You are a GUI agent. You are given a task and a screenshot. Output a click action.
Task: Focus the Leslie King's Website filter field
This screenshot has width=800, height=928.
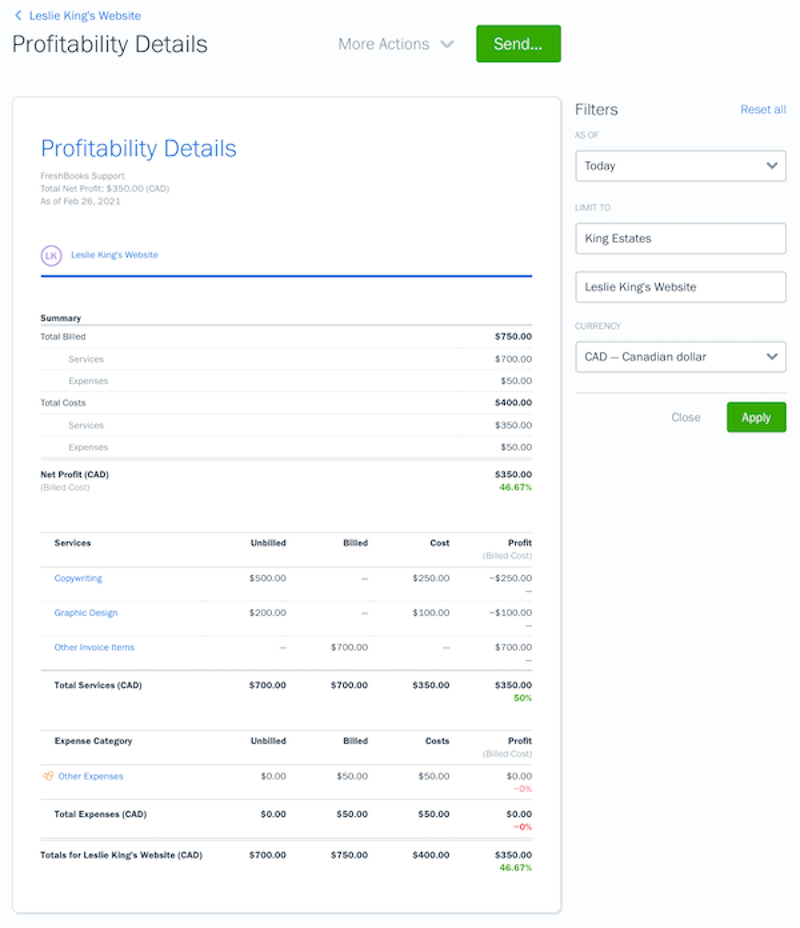680,287
